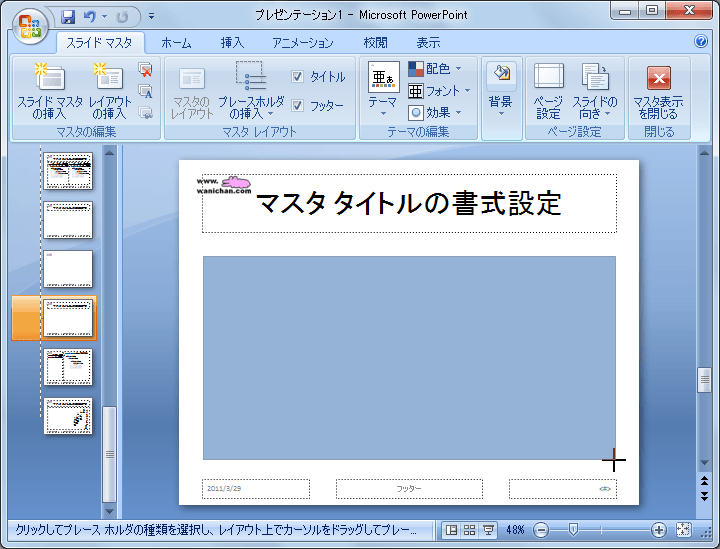Click the center フッター placeholder
Screen dimensions: 720x549
click(409, 489)
